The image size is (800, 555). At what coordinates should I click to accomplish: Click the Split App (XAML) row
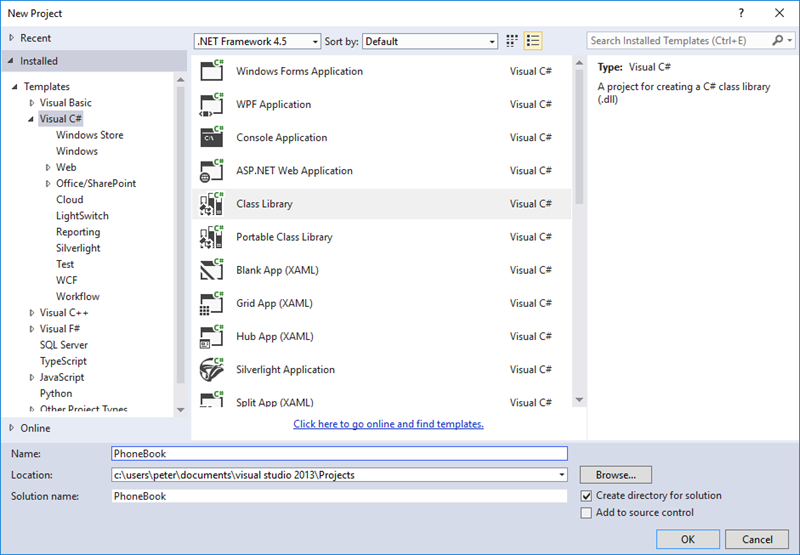tap(382, 399)
